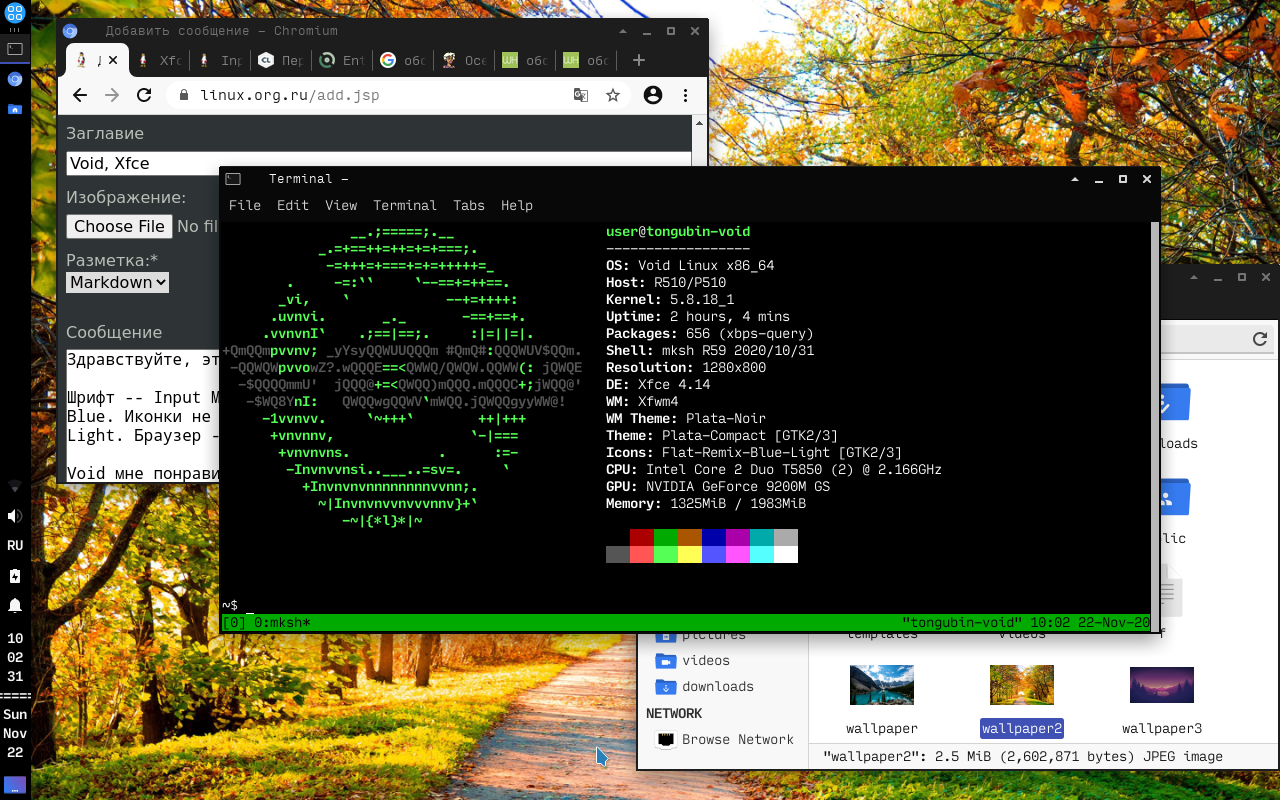Screen dimensions: 1280x800
Task: Open the terminal Help menu
Action: pos(517,205)
